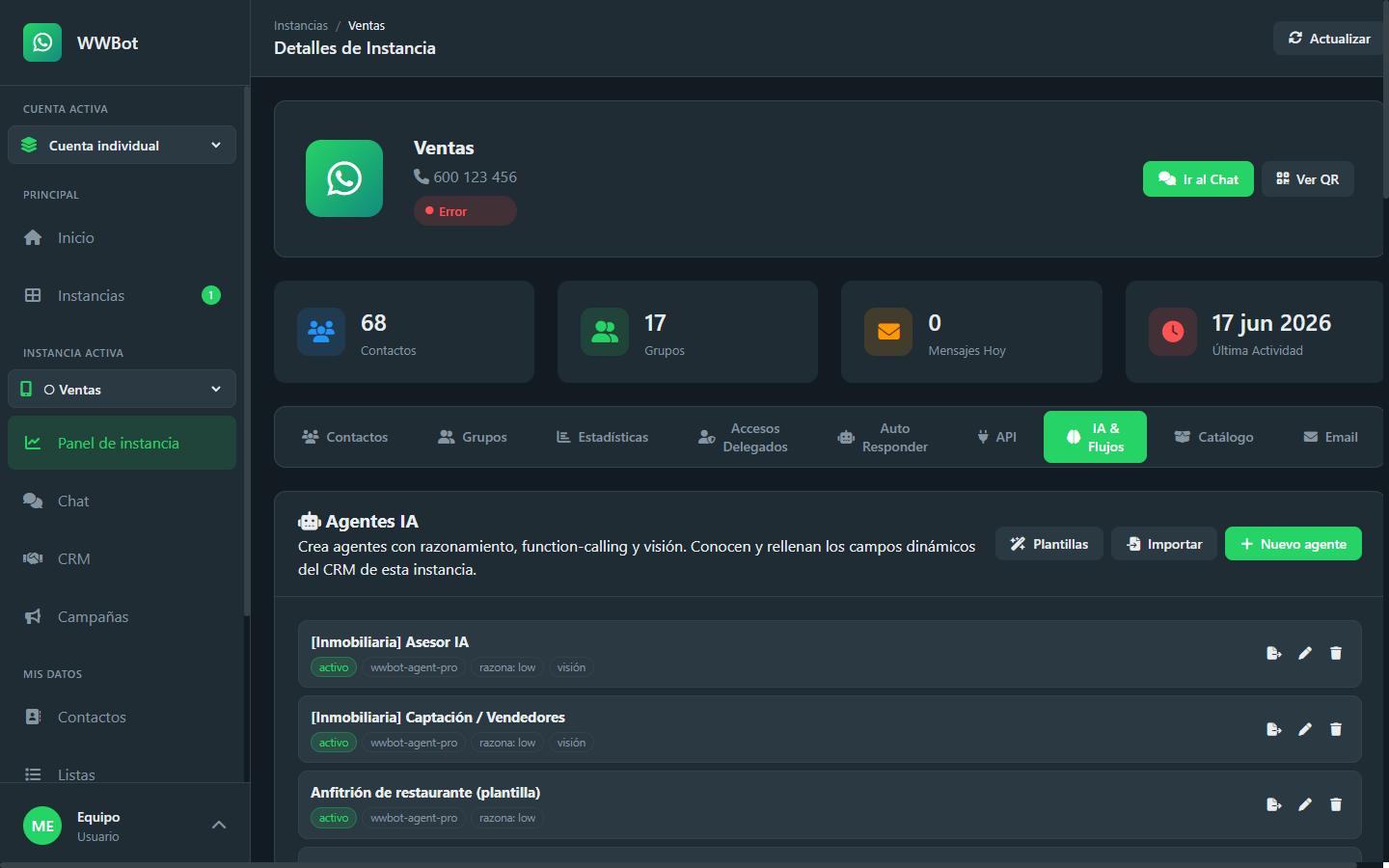The width and height of the screenshot is (1389, 868).
Task: Click the Actualizar refresh button
Action: click(1329, 39)
